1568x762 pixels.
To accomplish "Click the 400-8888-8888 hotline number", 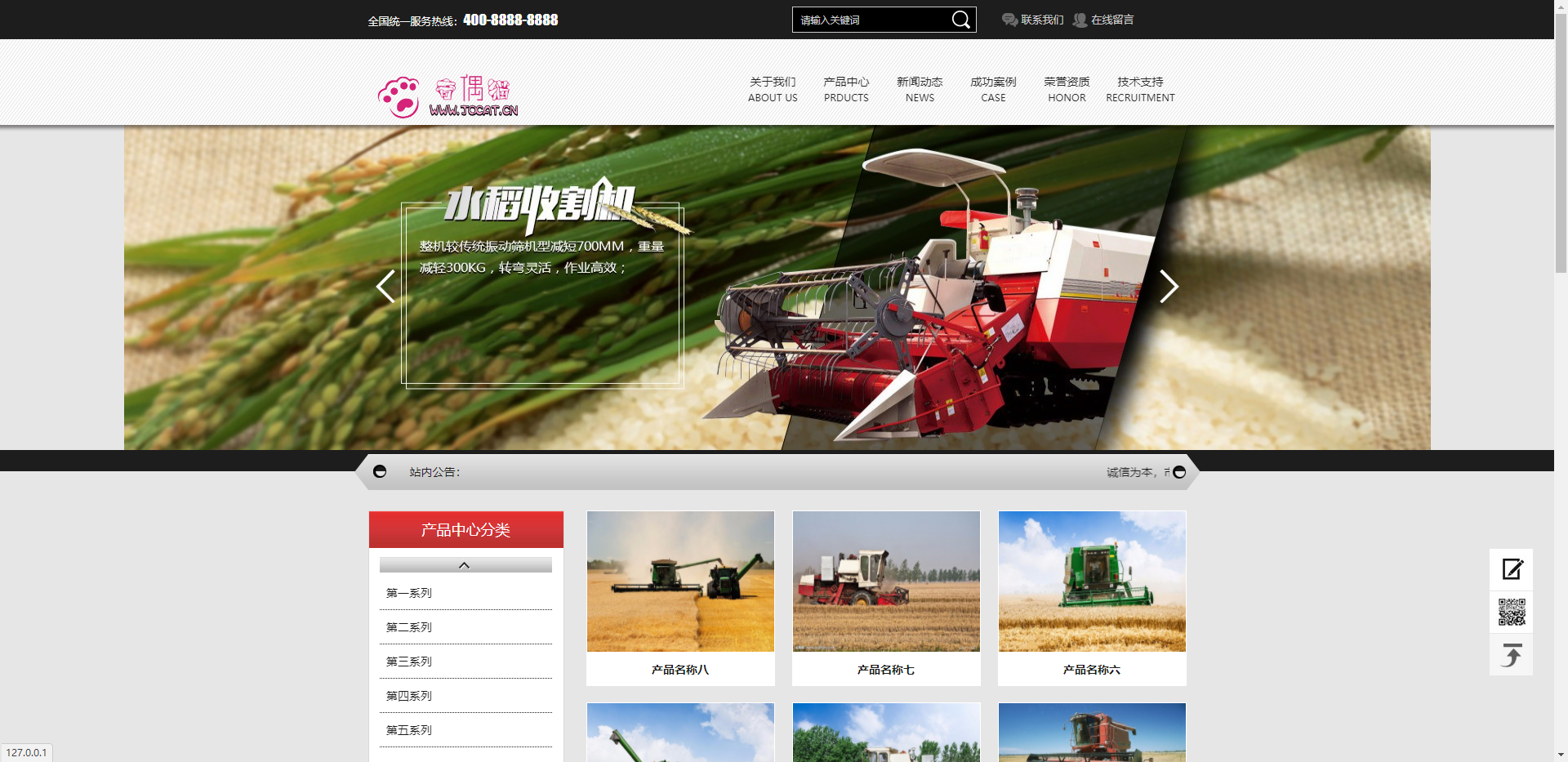I will tap(510, 20).
